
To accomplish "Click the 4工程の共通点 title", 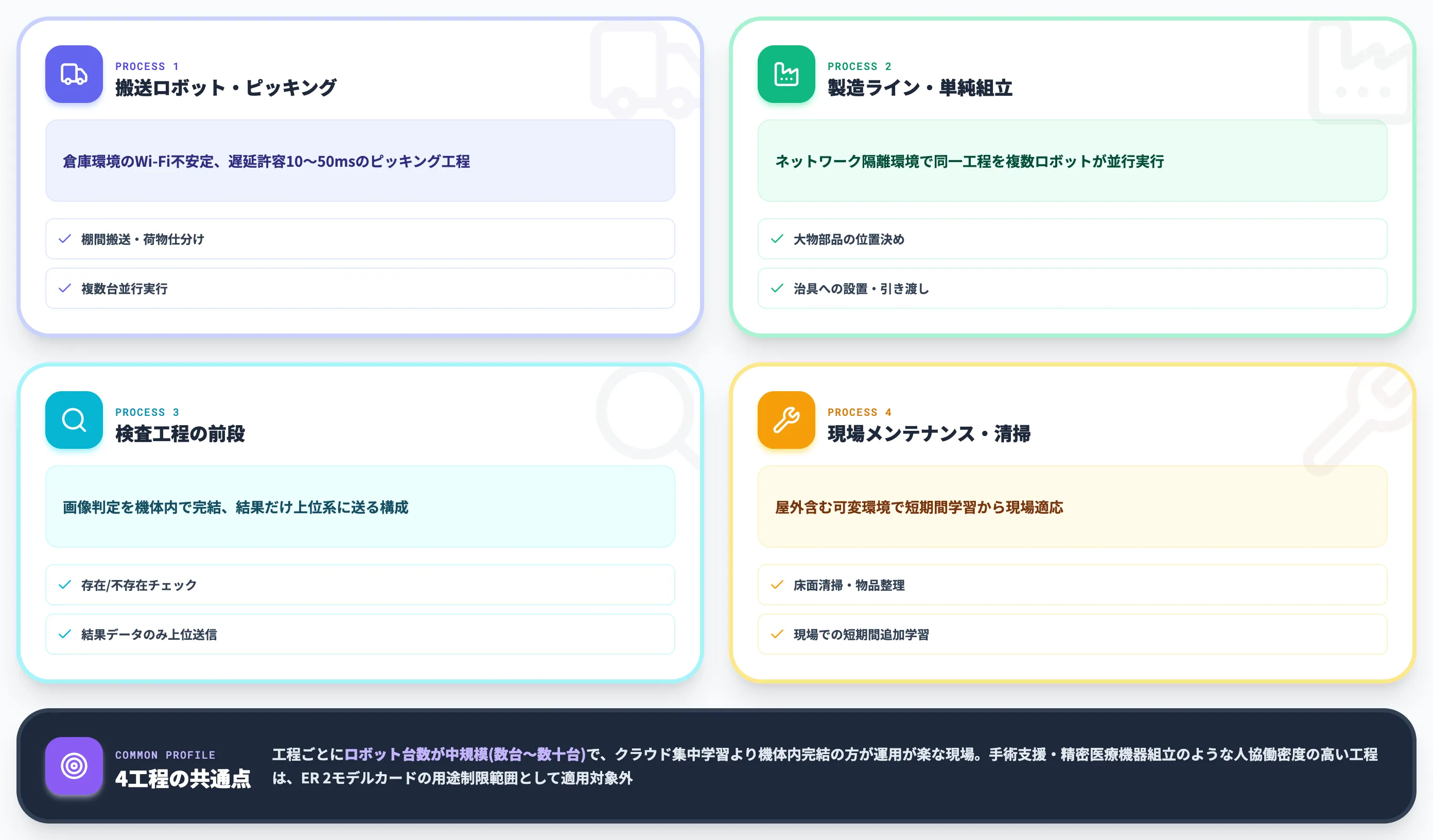I will [183, 779].
